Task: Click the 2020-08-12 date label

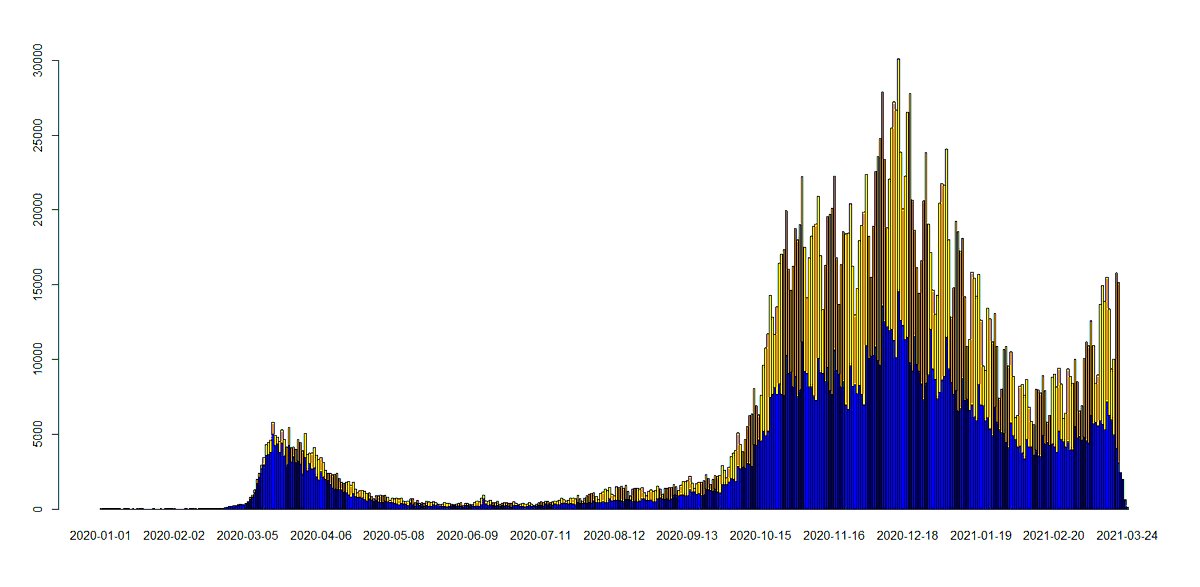Action: (x=614, y=536)
